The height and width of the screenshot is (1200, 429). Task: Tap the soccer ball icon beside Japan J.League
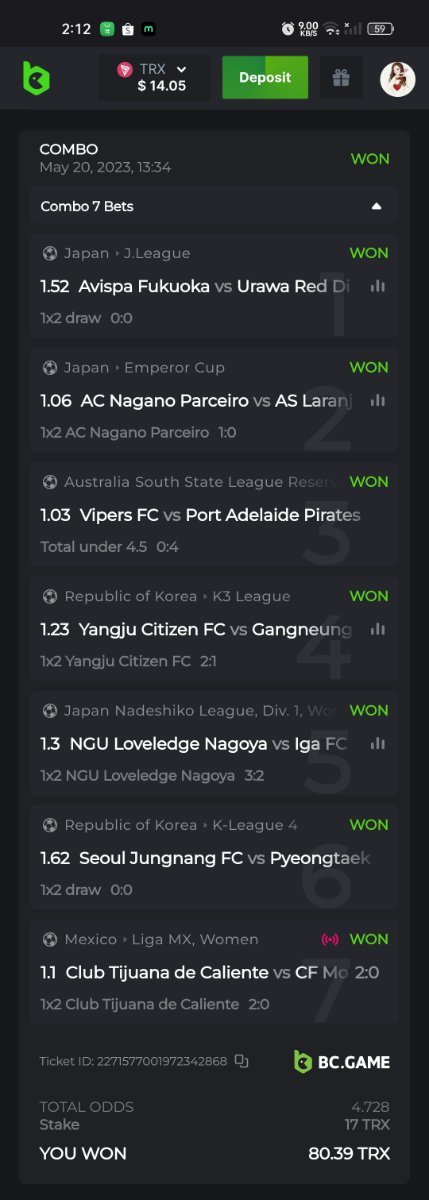click(49, 253)
